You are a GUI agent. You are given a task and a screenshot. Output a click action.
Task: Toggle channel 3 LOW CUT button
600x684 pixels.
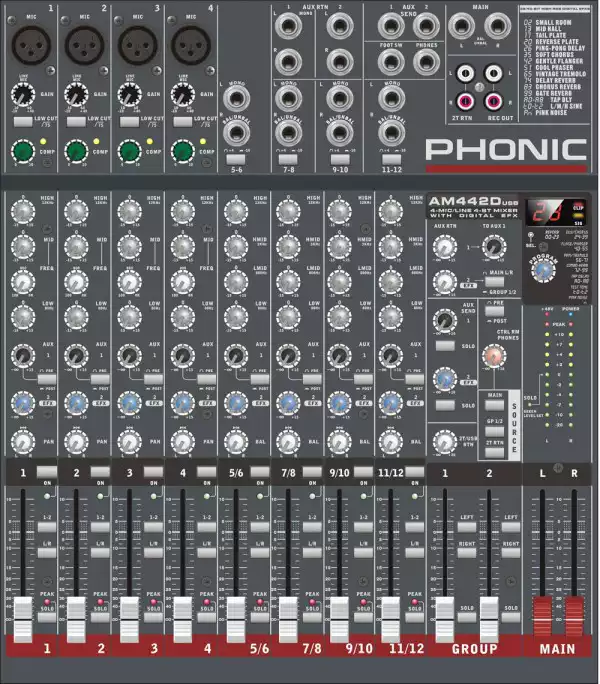(130, 122)
